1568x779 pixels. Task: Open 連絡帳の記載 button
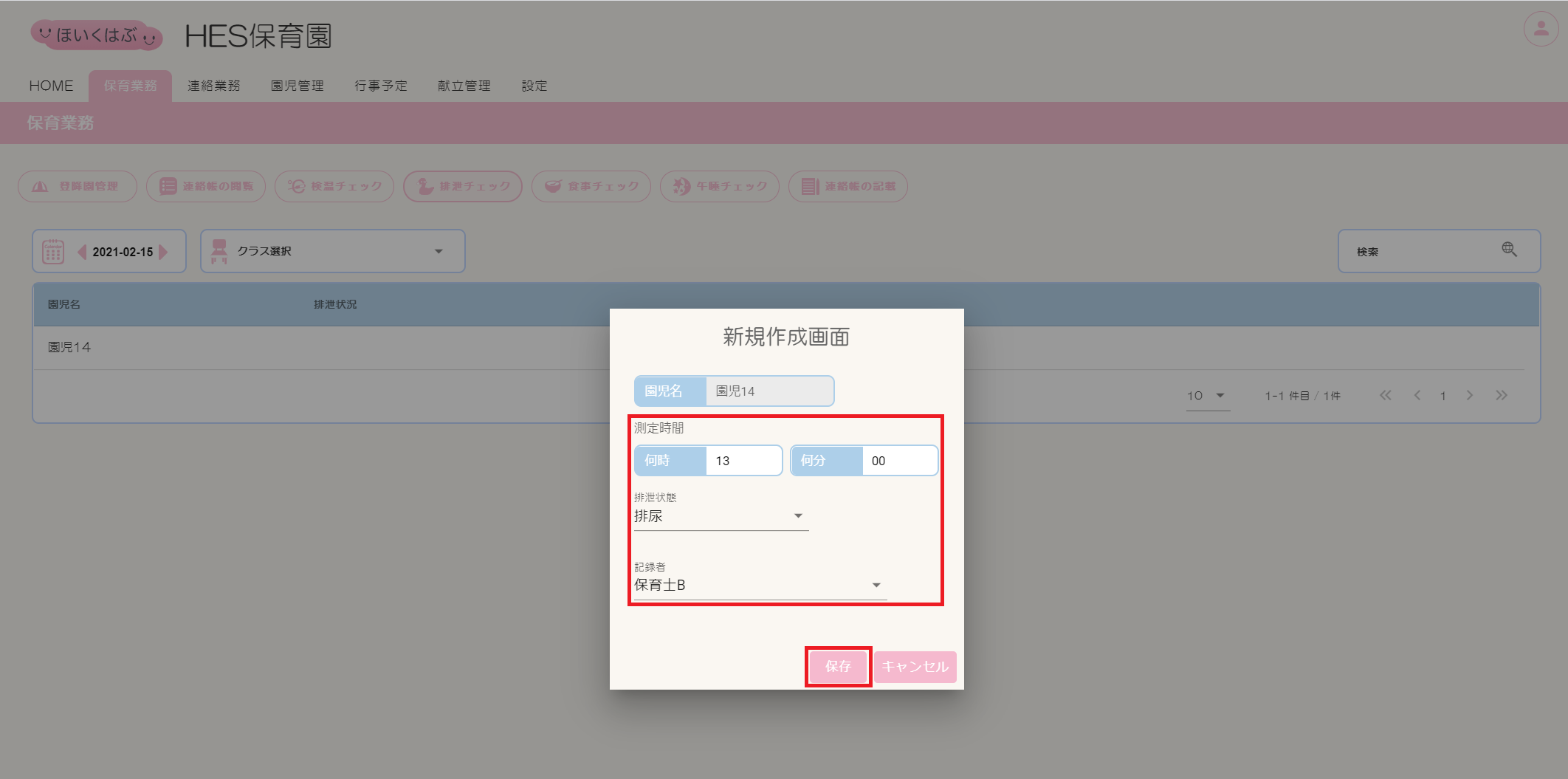click(848, 186)
